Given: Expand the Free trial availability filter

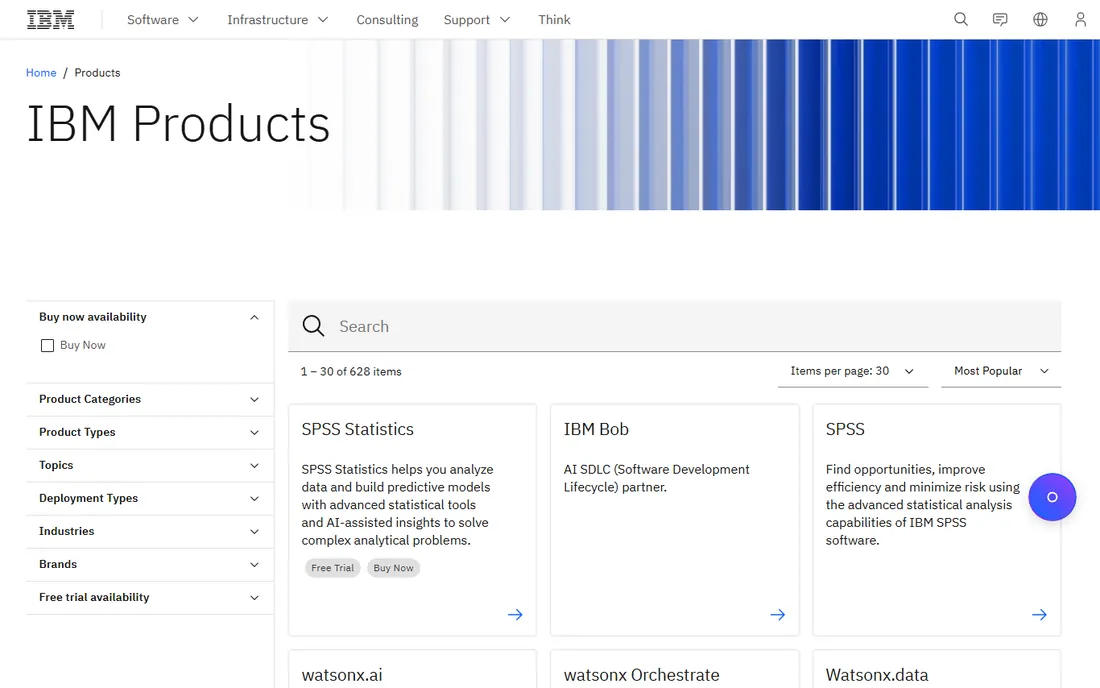Looking at the screenshot, I should point(149,597).
